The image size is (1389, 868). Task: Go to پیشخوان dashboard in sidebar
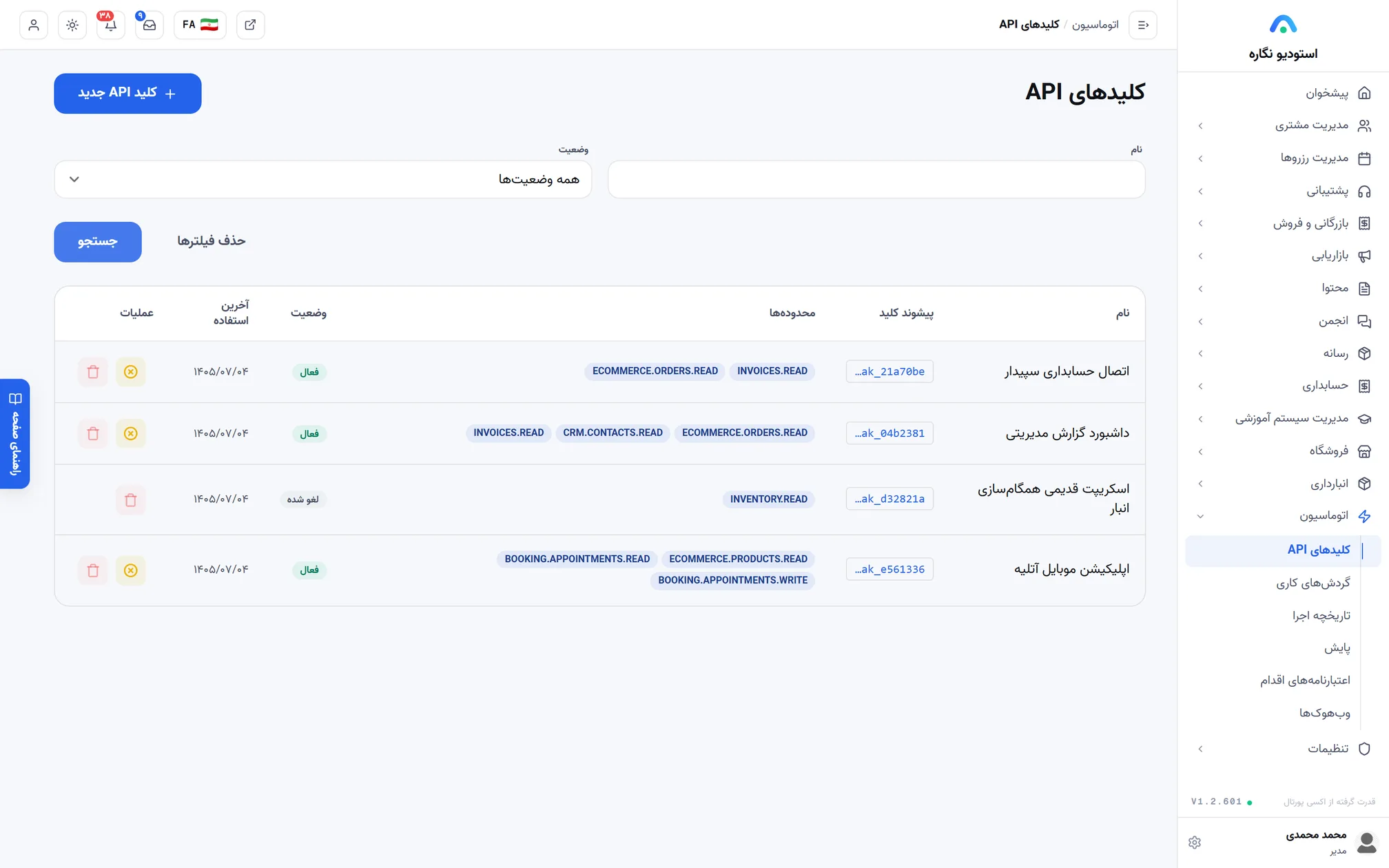point(1283,93)
